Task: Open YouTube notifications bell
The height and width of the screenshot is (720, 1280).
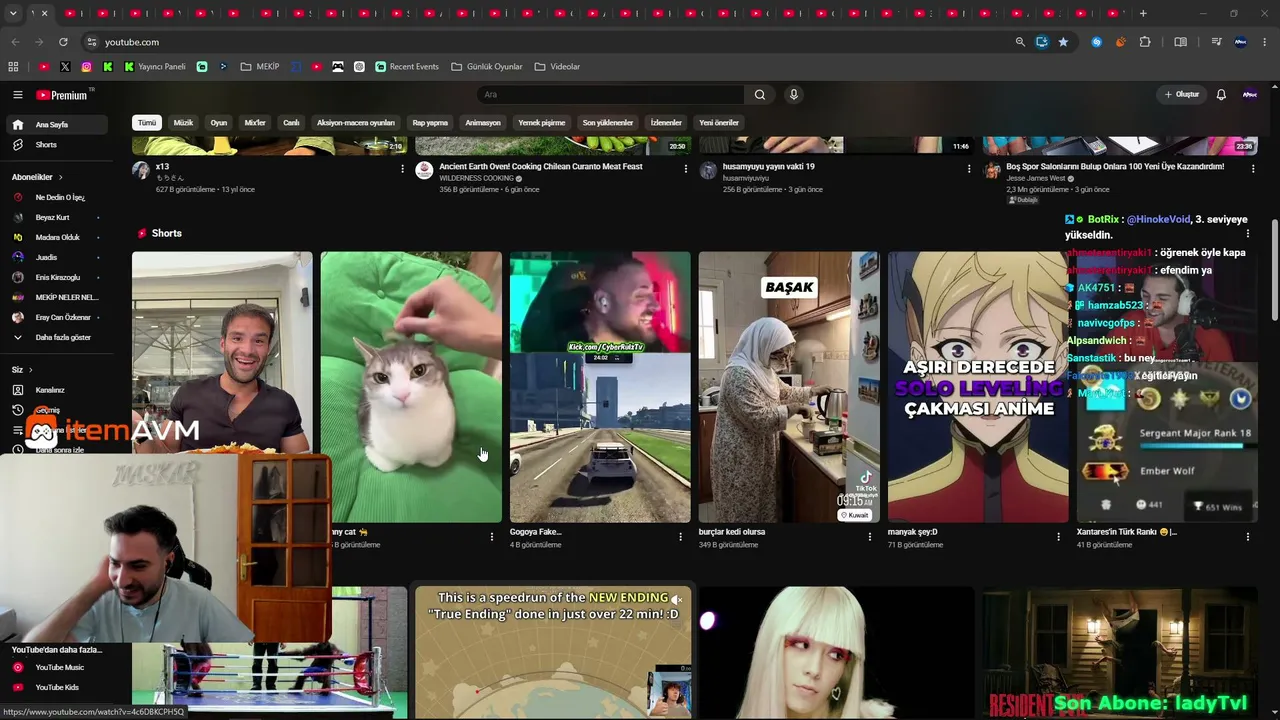Action: click(x=1221, y=95)
